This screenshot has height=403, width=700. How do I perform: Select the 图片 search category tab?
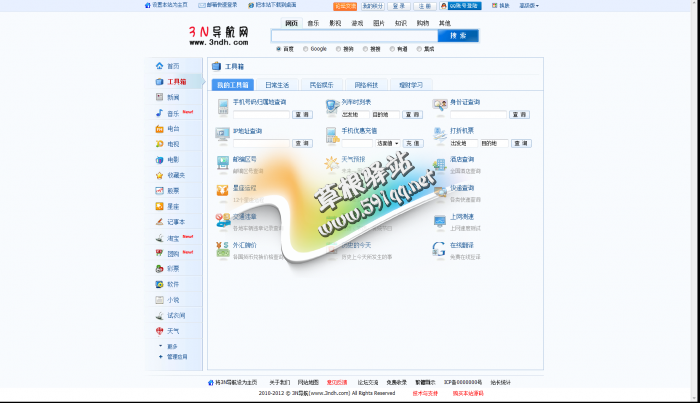(379, 23)
